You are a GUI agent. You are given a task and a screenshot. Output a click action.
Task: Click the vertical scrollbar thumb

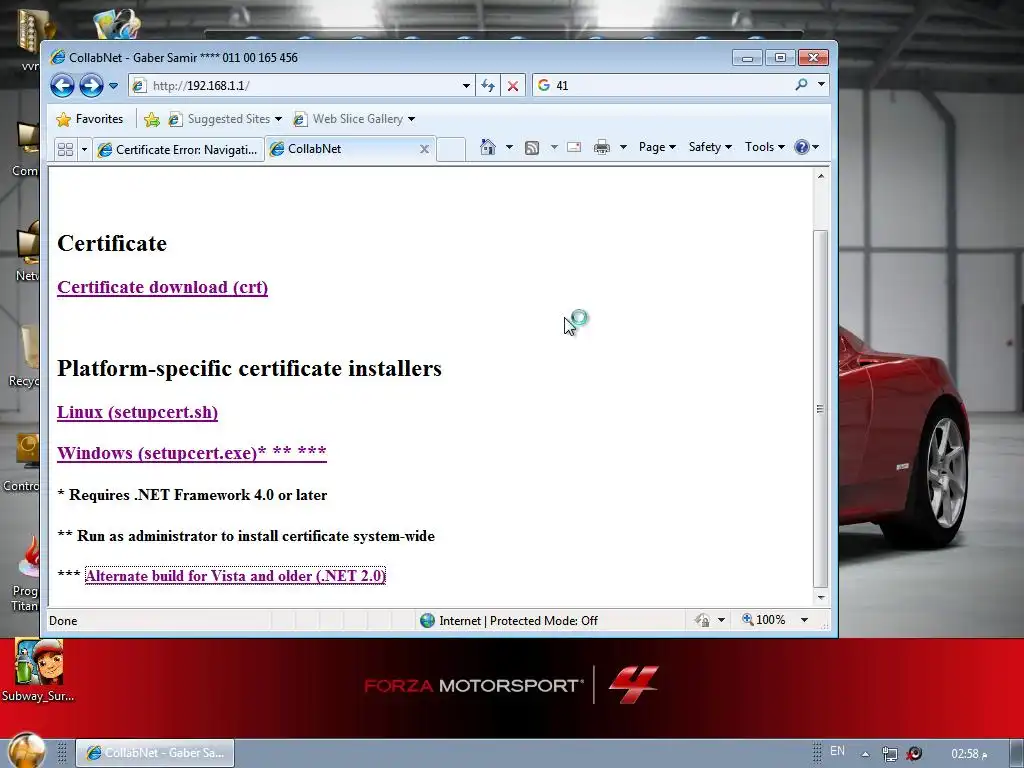click(x=821, y=409)
